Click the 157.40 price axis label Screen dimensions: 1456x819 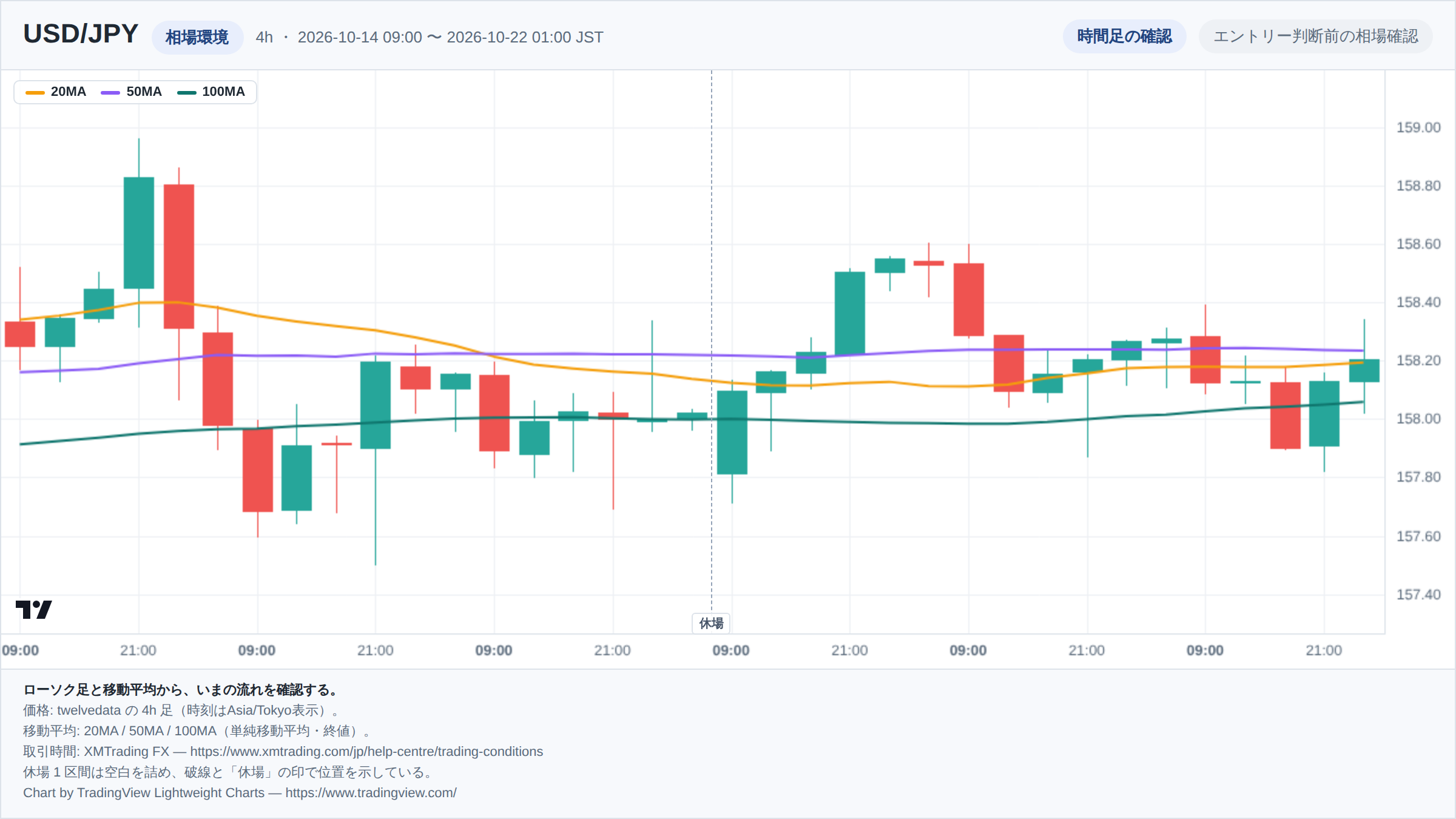1418,595
